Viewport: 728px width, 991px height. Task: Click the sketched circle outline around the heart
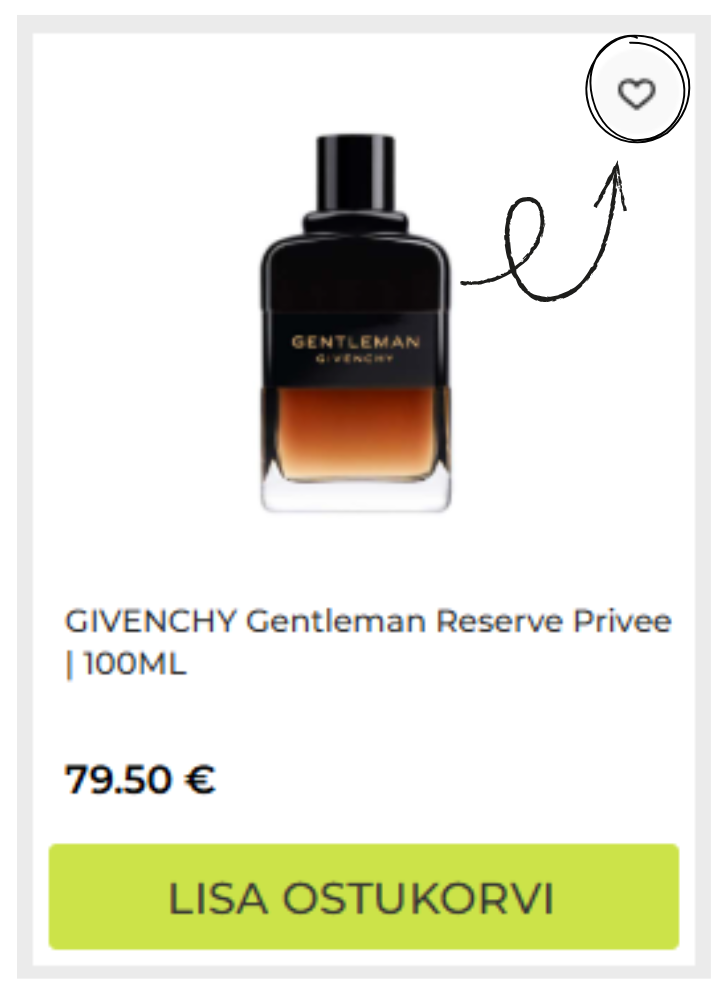coord(637,88)
